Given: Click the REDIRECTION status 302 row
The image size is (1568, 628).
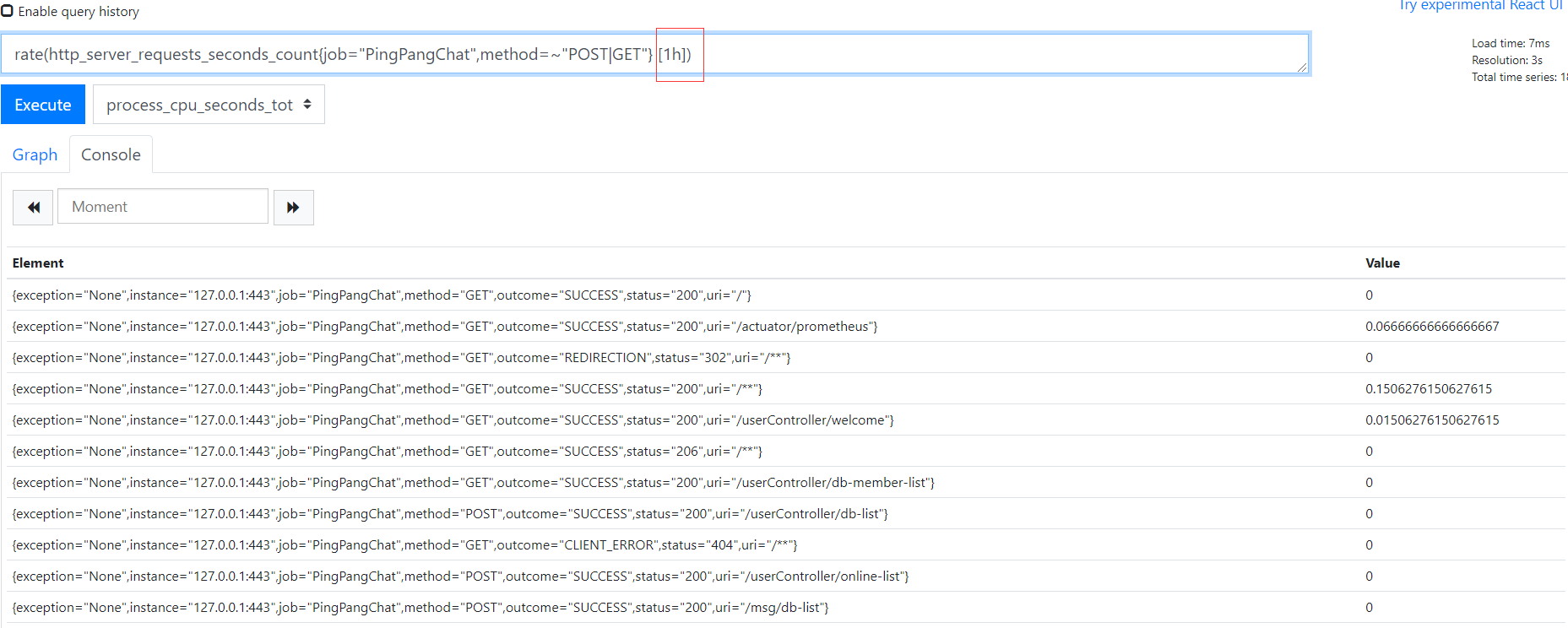Looking at the screenshot, I should coord(401,358).
